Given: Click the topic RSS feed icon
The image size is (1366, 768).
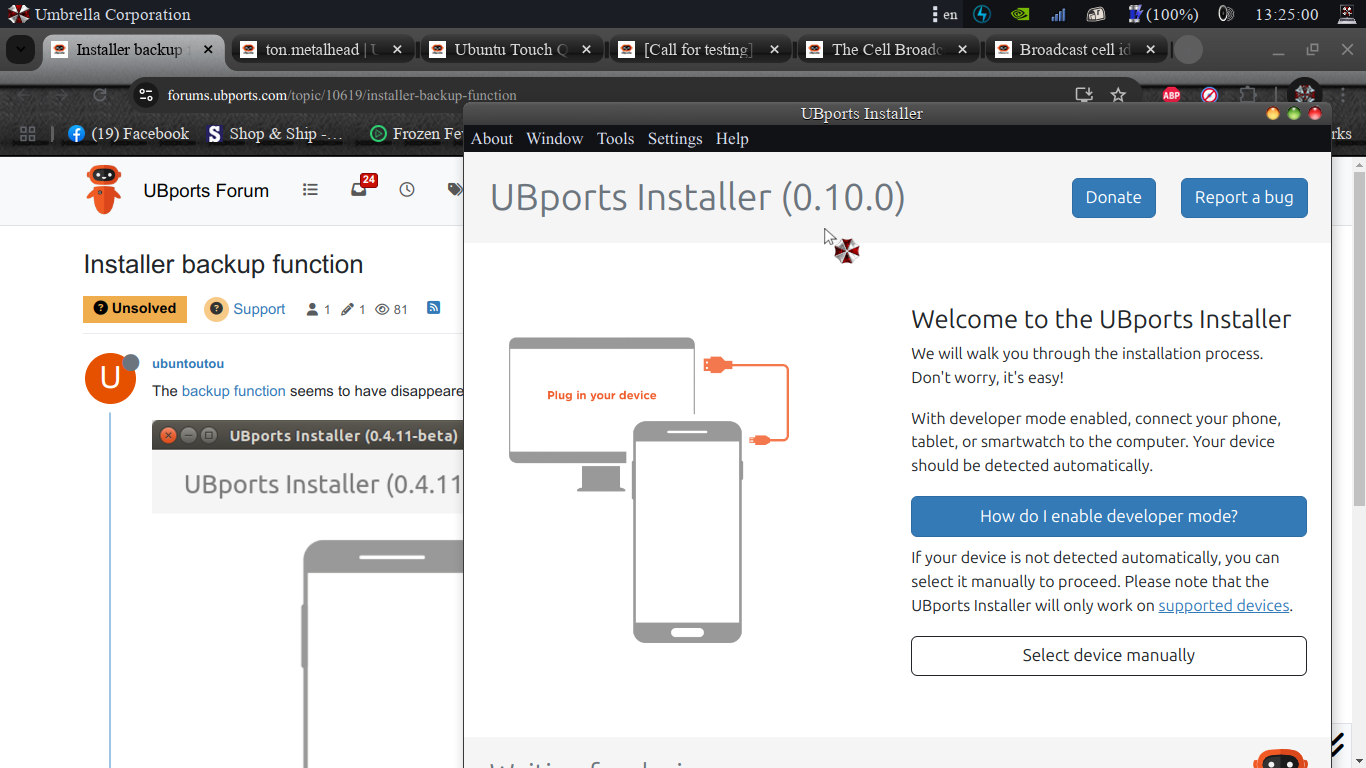Looking at the screenshot, I should (434, 308).
